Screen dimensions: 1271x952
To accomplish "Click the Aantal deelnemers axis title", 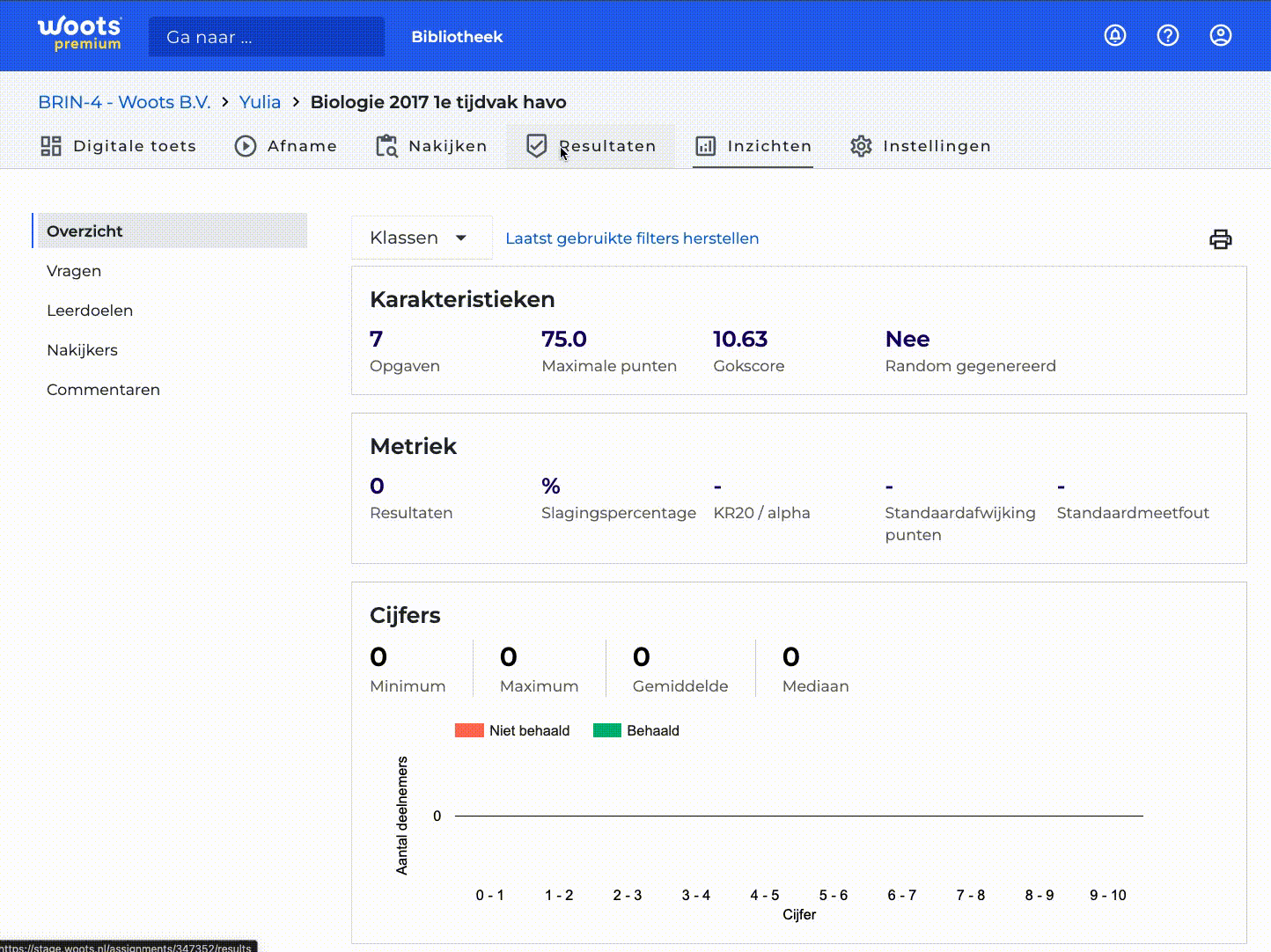I will point(402,816).
